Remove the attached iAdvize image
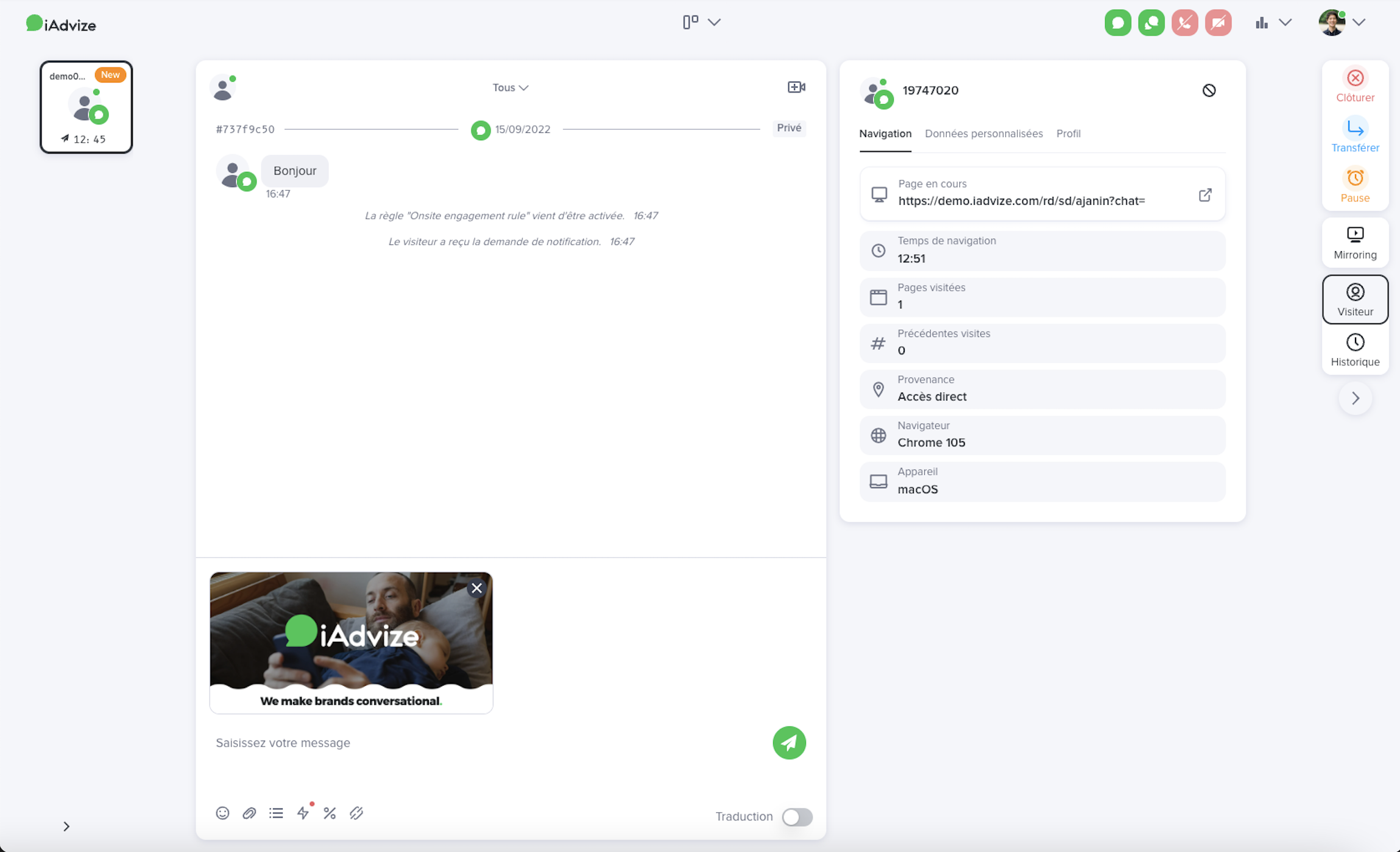 click(x=476, y=588)
